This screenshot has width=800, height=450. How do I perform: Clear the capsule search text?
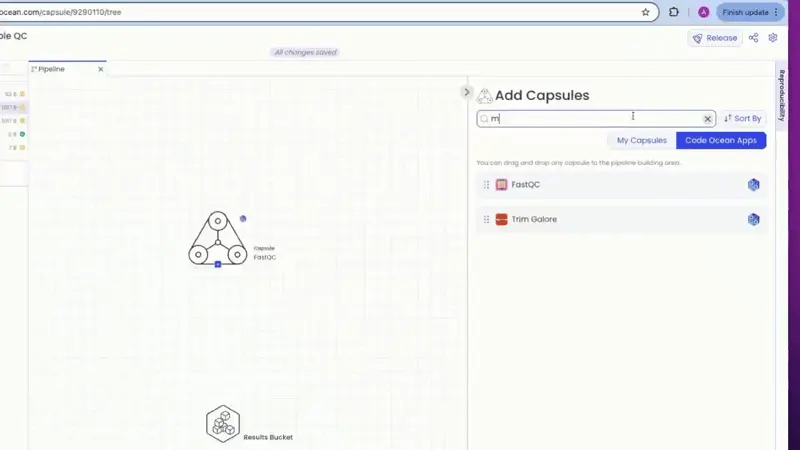click(x=707, y=119)
